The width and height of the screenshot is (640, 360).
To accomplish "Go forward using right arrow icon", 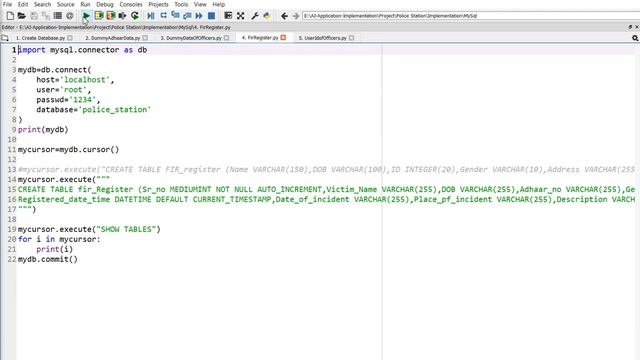I will coord(296,16).
